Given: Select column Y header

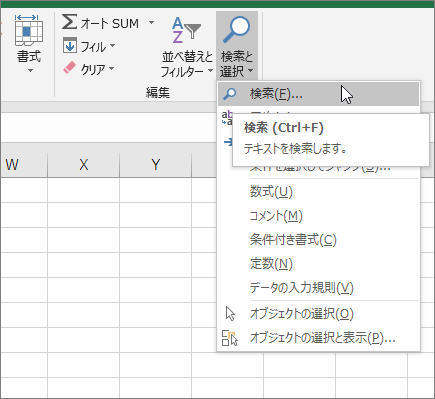Looking at the screenshot, I should click(x=156, y=165).
